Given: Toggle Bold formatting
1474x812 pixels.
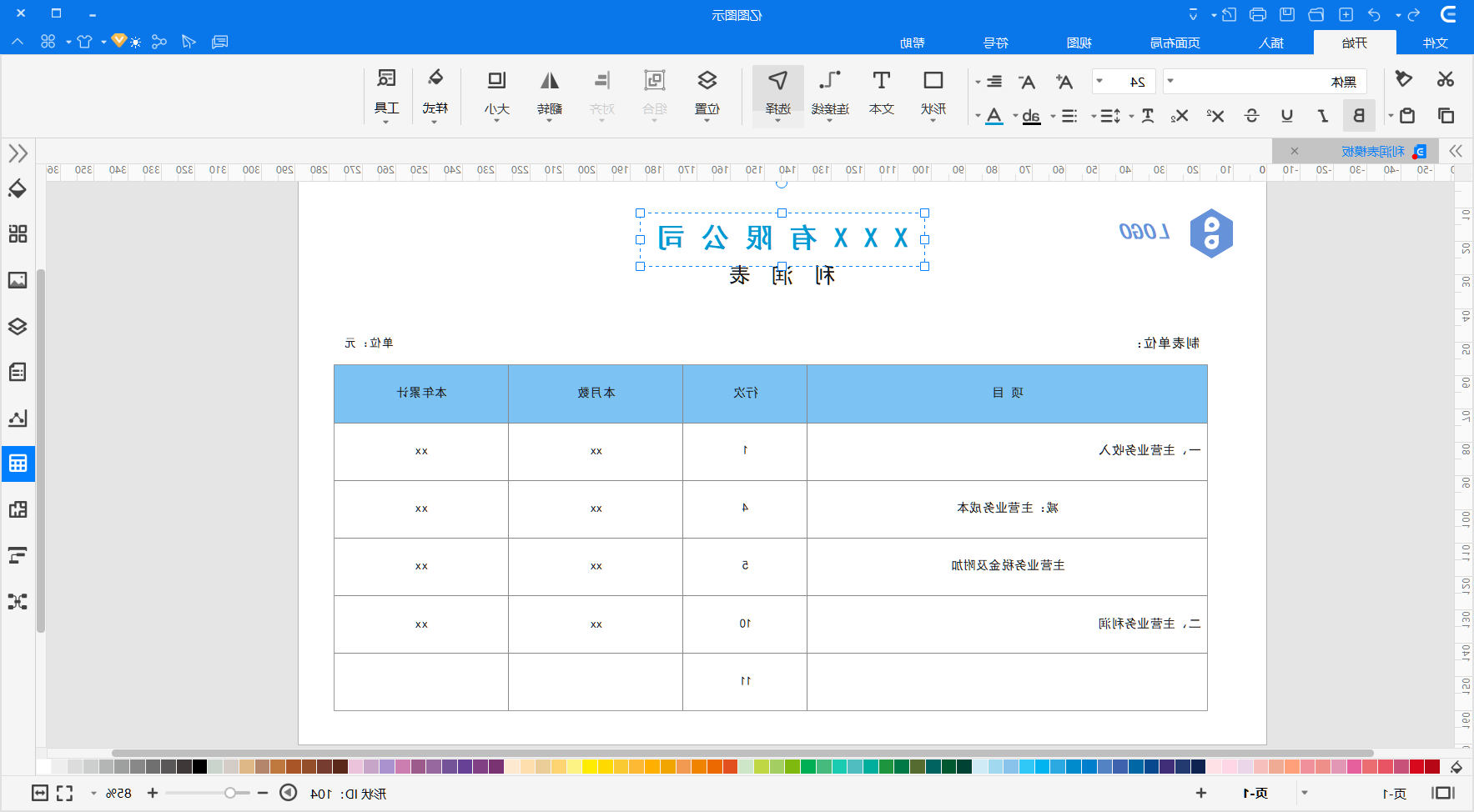Looking at the screenshot, I should coord(1359,115).
